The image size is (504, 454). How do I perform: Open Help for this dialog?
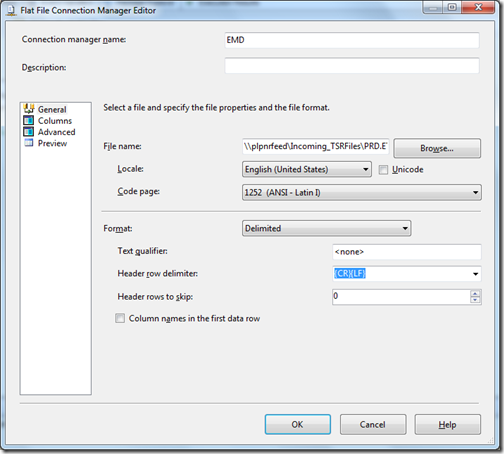point(448,424)
